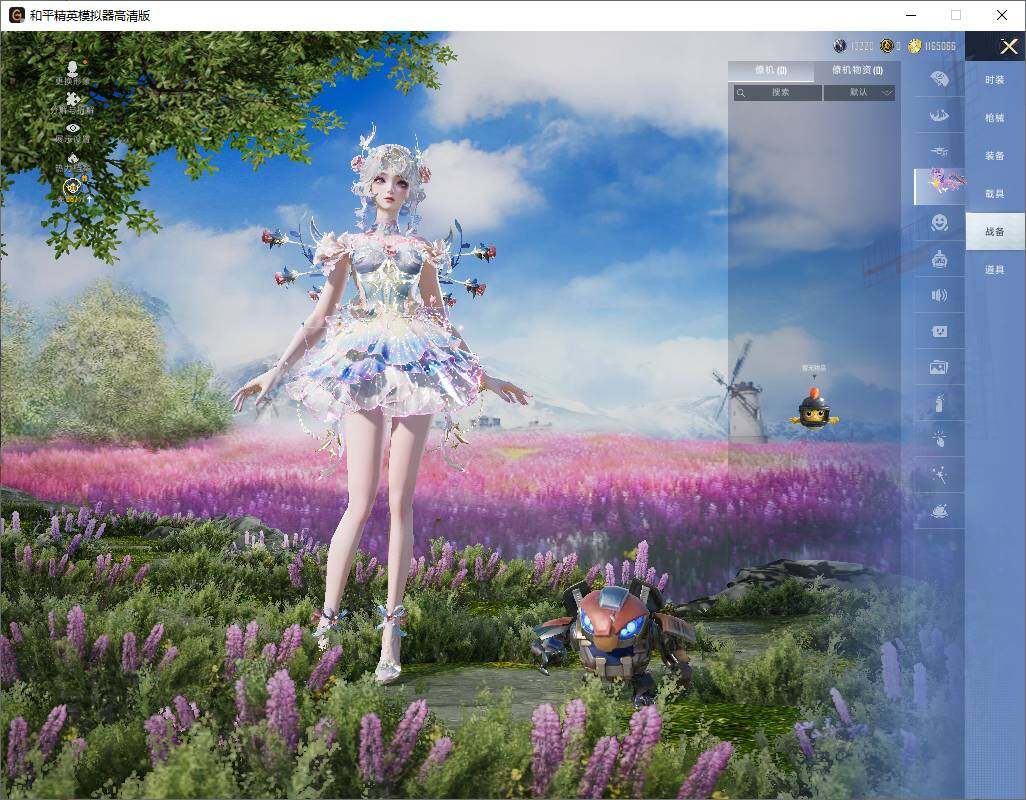The width and height of the screenshot is (1026, 800).
Task: Toggle the 展示设置 eye icon
Action: click(73, 128)
